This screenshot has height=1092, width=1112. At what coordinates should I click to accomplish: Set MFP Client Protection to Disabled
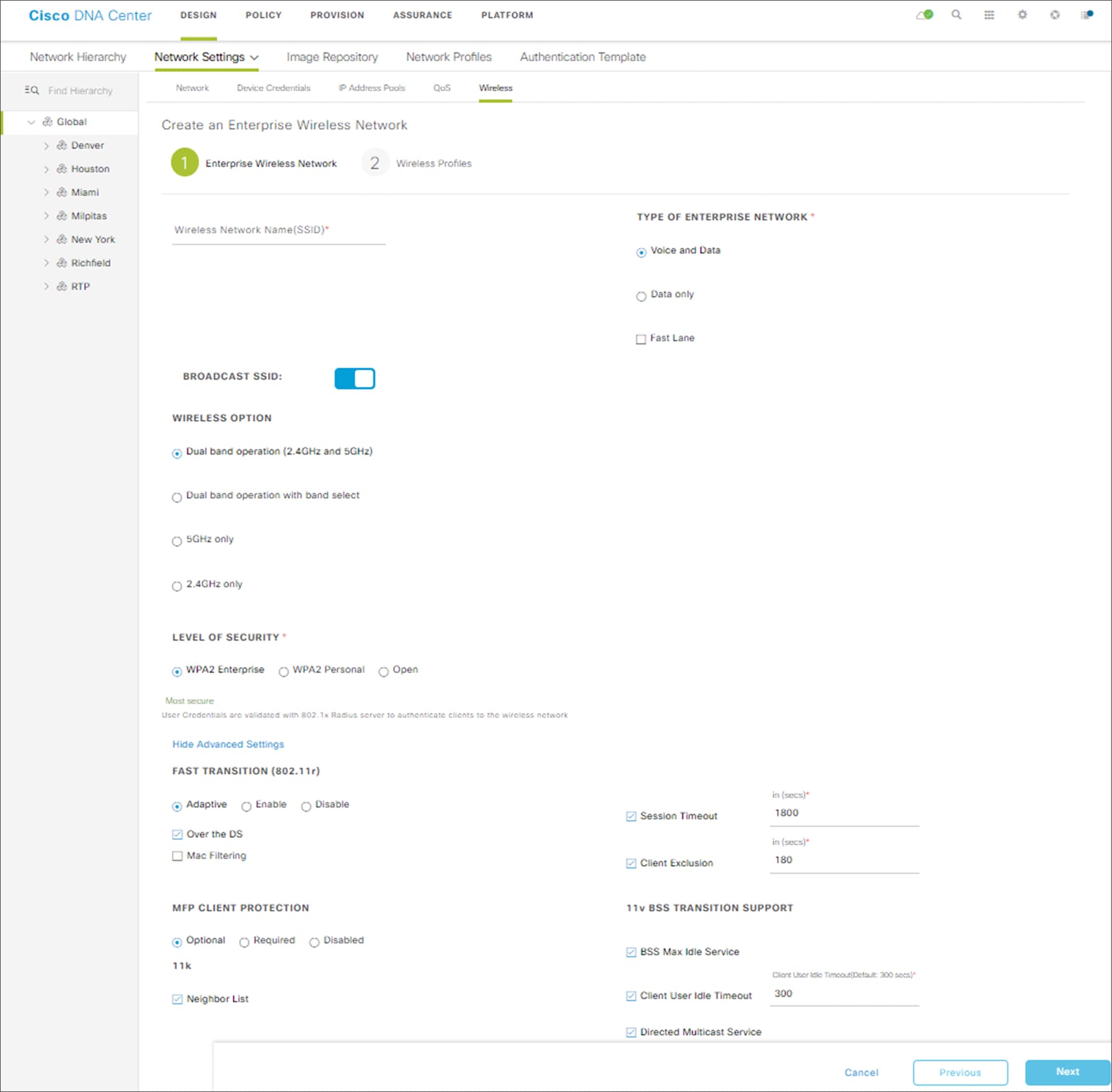314,943
